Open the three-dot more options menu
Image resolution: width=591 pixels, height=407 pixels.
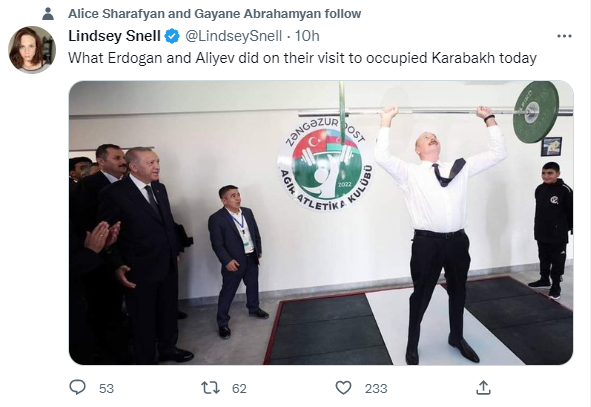[x=564, y=36]
